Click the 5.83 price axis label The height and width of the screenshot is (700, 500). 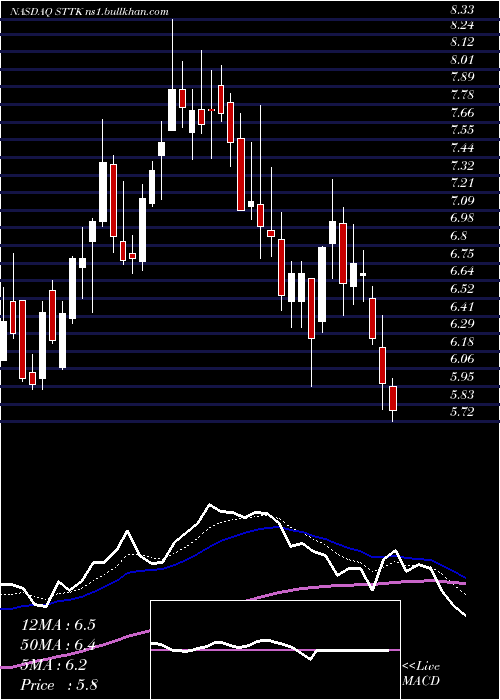pyautogui.click(x=462, y=395)
